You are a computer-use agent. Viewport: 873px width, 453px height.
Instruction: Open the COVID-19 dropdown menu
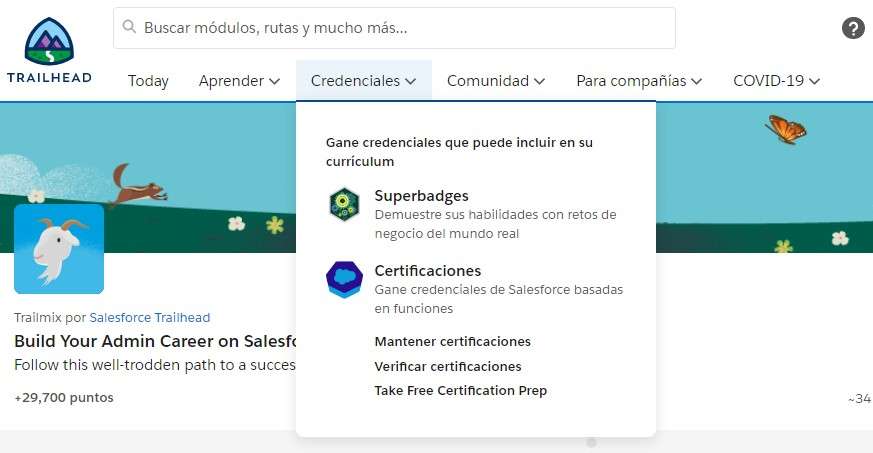pyautogui.click(x=776, y=81)
